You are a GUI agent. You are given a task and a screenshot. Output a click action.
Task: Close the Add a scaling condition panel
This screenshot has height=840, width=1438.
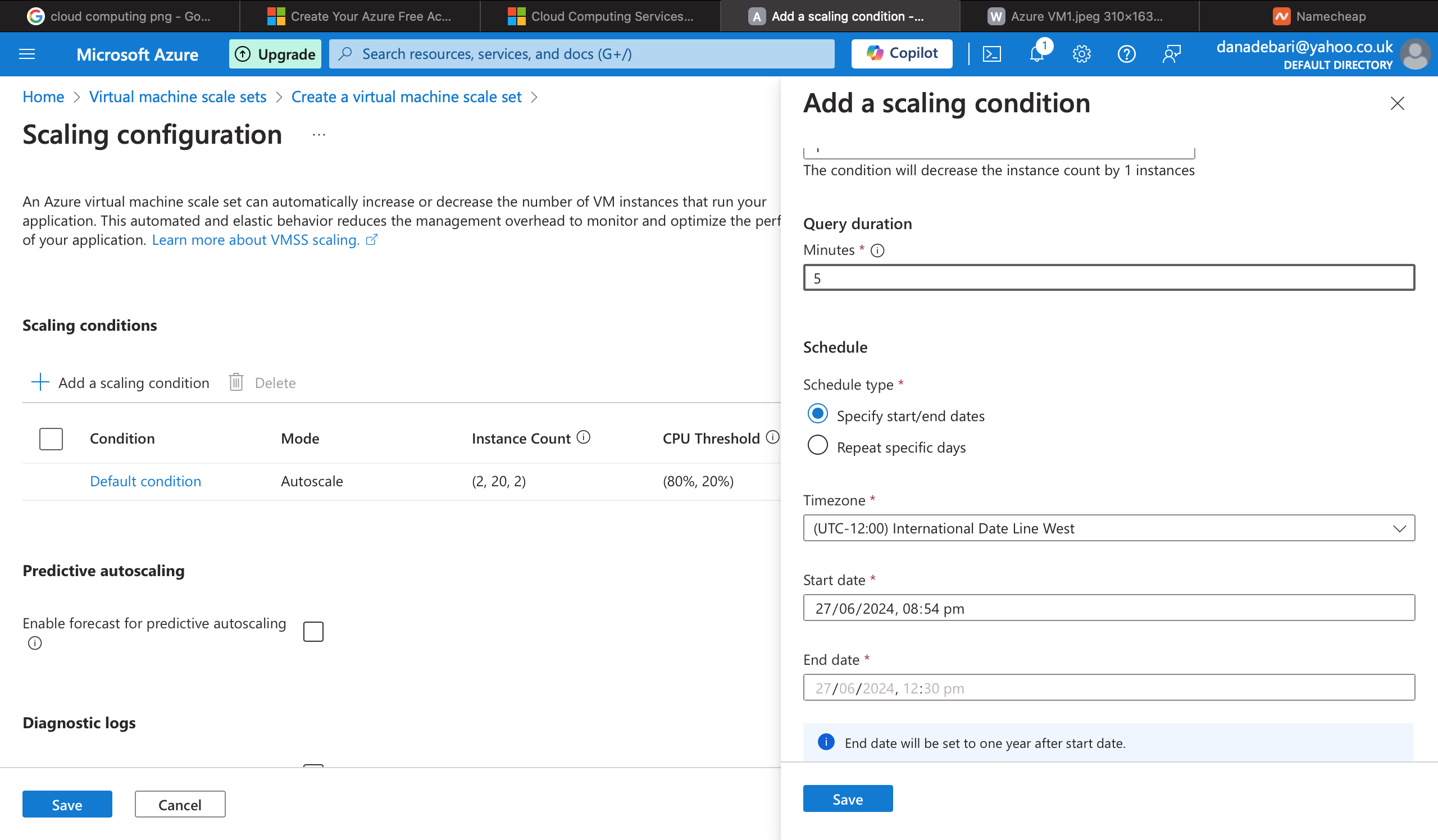(x=1397, y=103)
